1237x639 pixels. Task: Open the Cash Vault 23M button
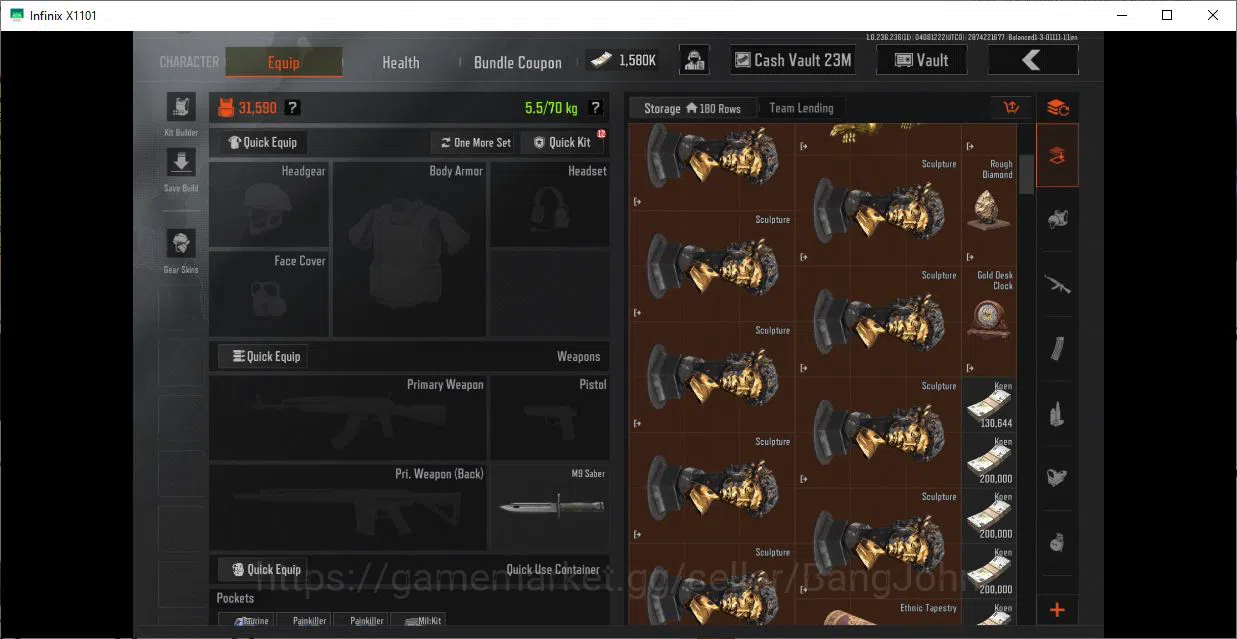(x=794, y=60)
